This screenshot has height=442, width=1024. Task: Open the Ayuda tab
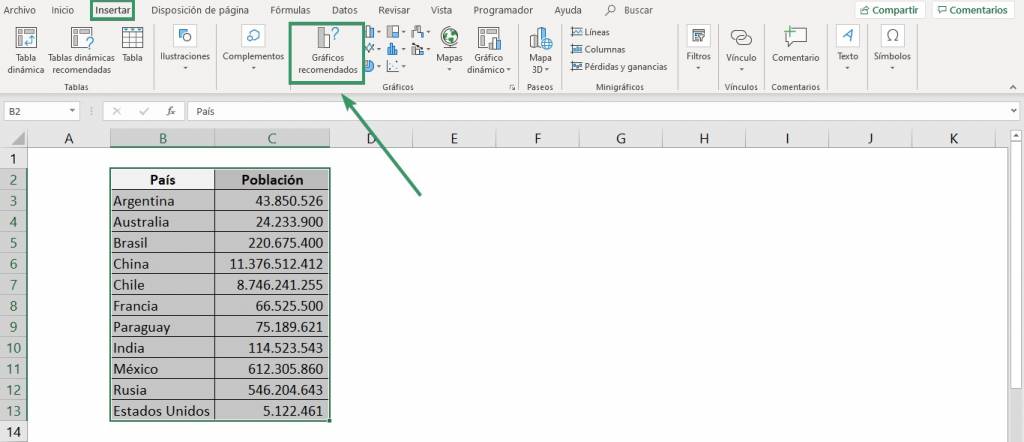coord(568,10)
